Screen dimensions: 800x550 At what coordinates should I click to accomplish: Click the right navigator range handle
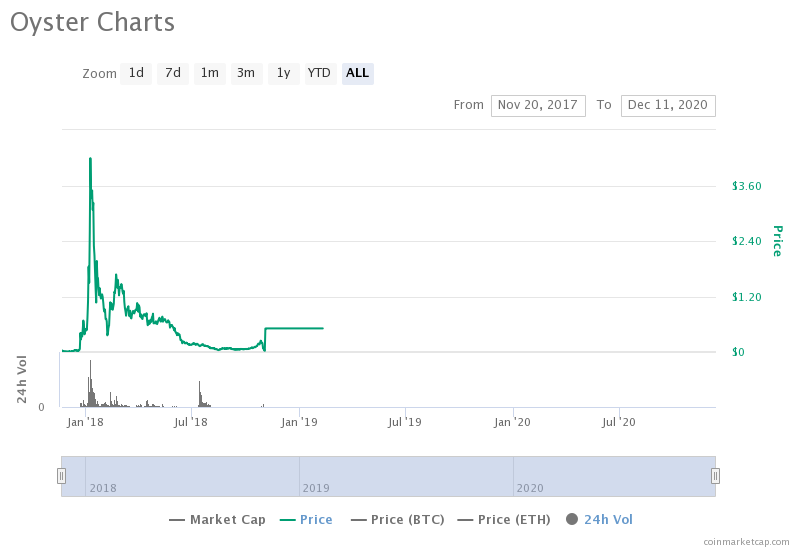715,476
